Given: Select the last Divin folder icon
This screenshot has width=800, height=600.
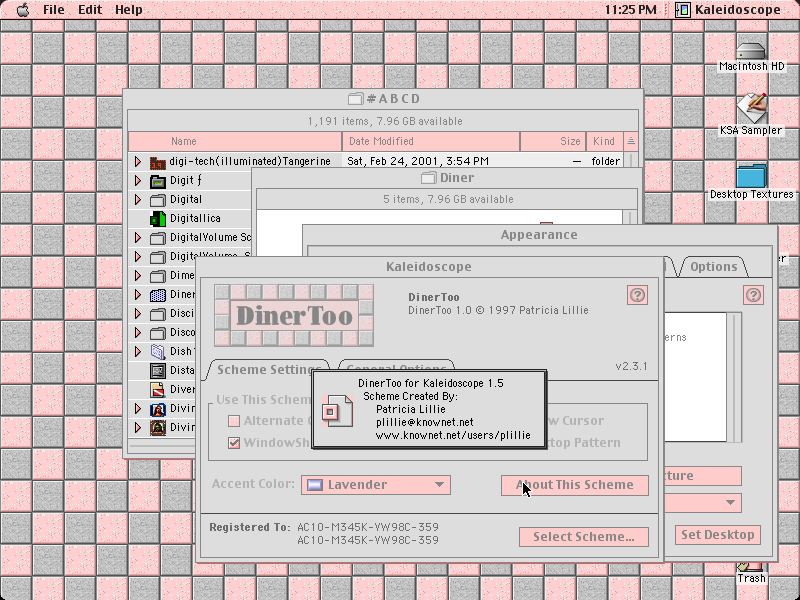Looking at the screenshot, I should (x=158, y=428).
